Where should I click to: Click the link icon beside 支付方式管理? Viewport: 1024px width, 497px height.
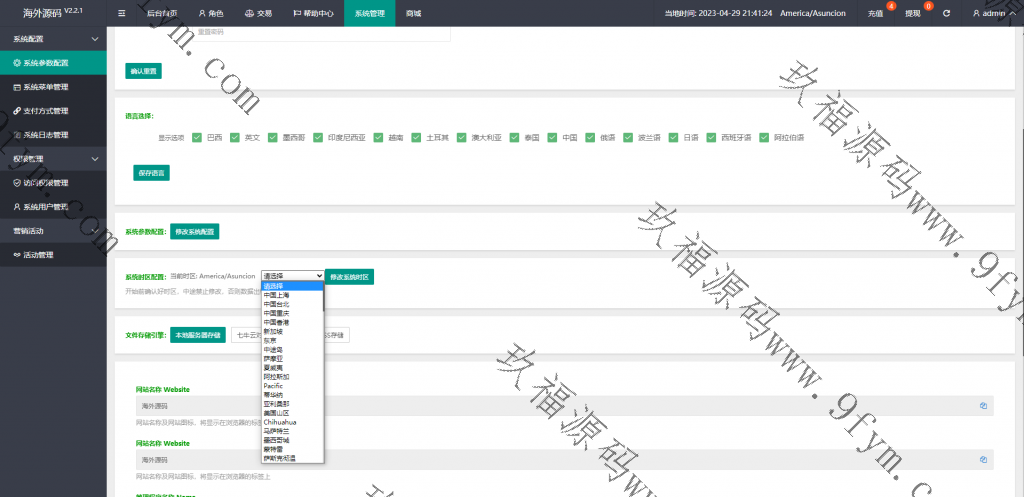(17, 111)
